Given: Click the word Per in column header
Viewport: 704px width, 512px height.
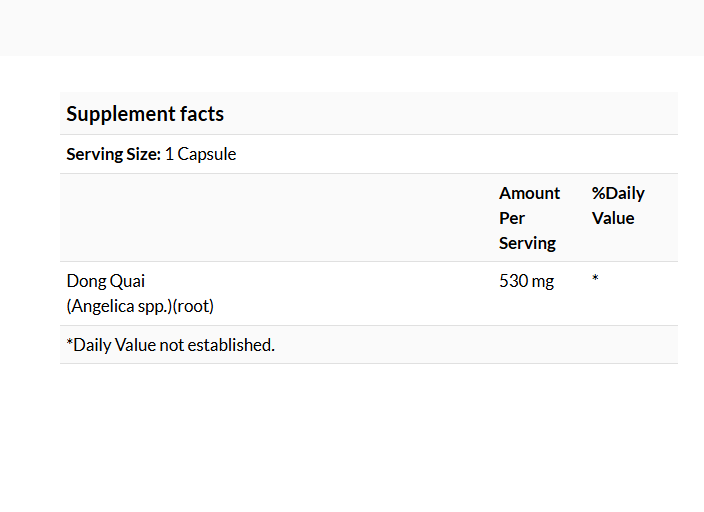Looking at the screenshot, I should click(512, 218).
